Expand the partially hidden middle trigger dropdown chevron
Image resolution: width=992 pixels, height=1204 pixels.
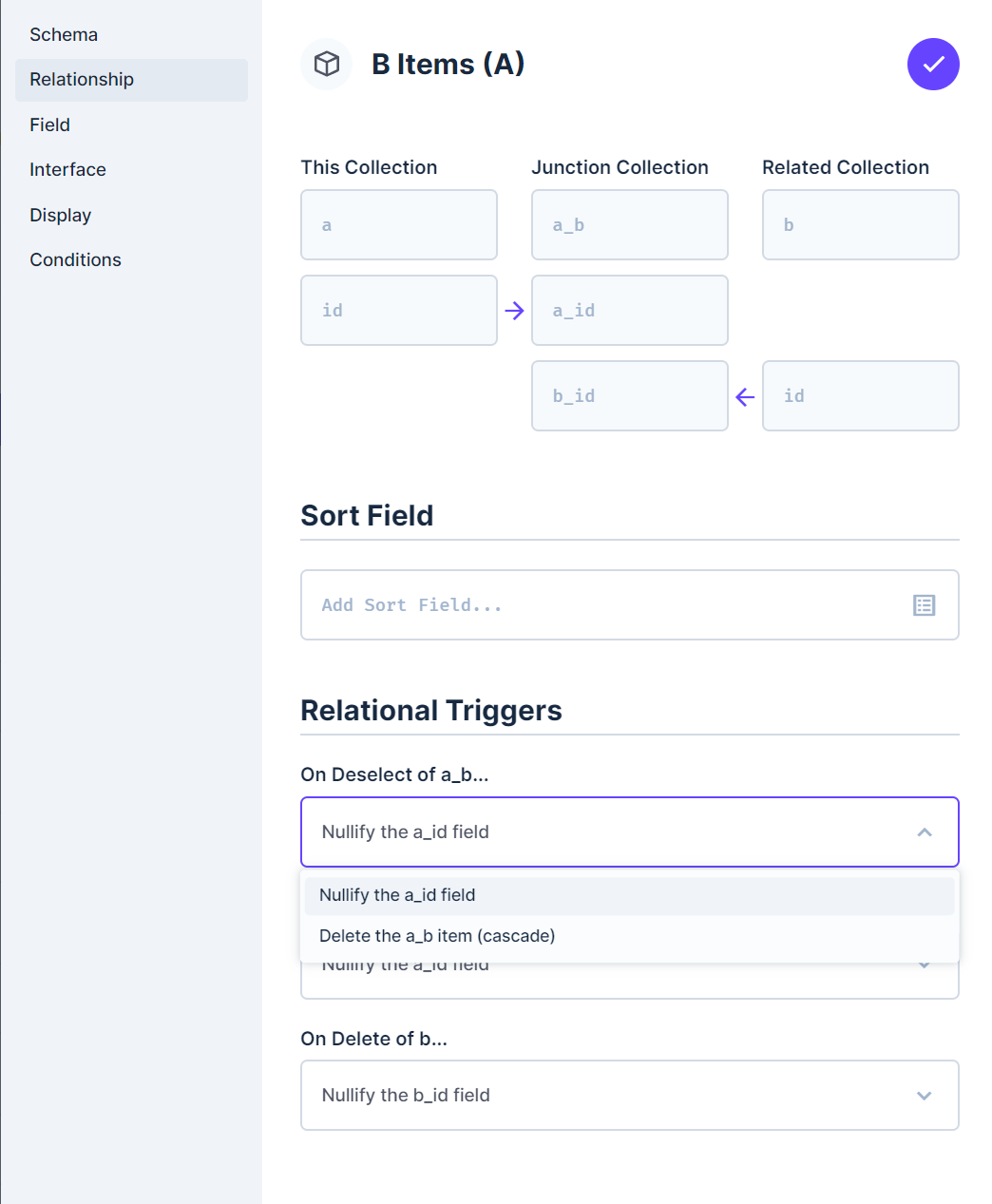pyautogui.click(x=924, y=966)
